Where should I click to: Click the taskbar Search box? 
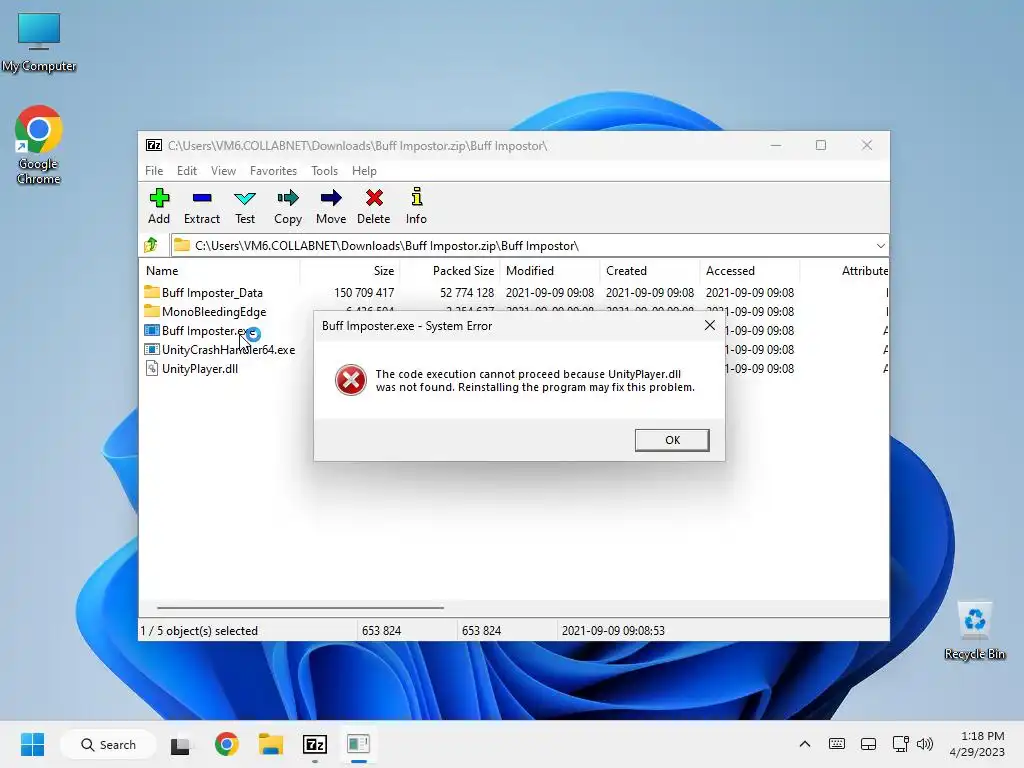pos(108,744)
